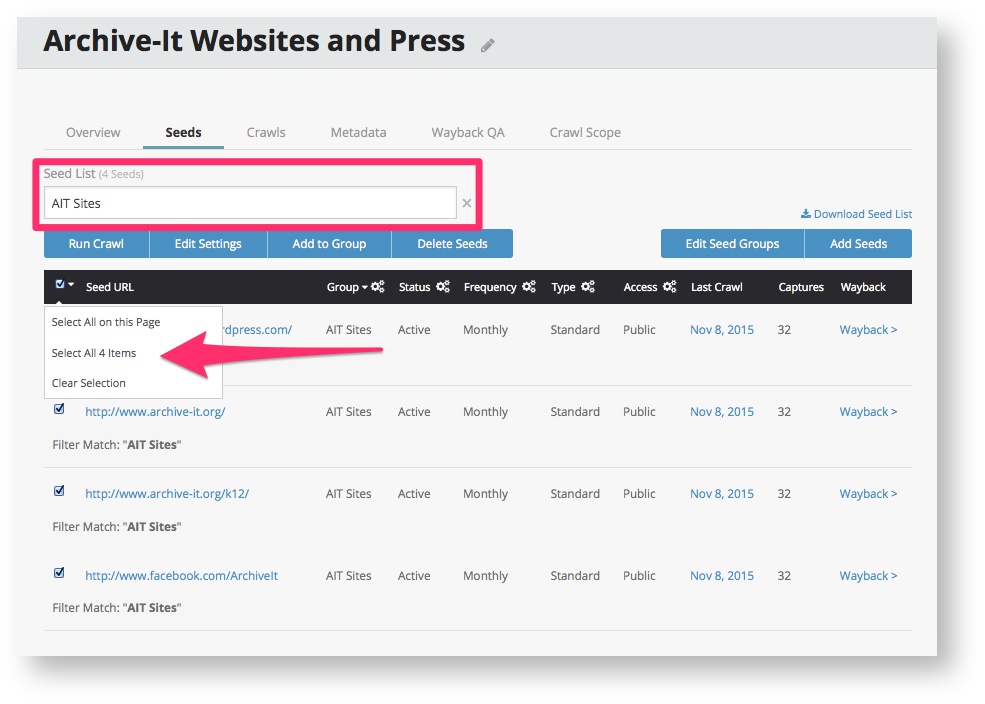Switch to the Crawls tab
Viewport: 985px width, 704px height.
266,132
